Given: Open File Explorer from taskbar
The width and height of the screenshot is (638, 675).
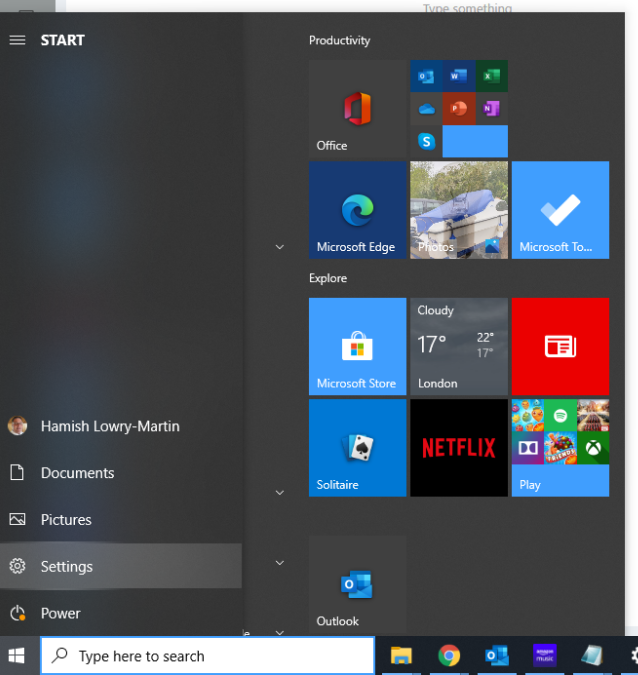Looking at the screenshot, I should [x=401, y=656].
